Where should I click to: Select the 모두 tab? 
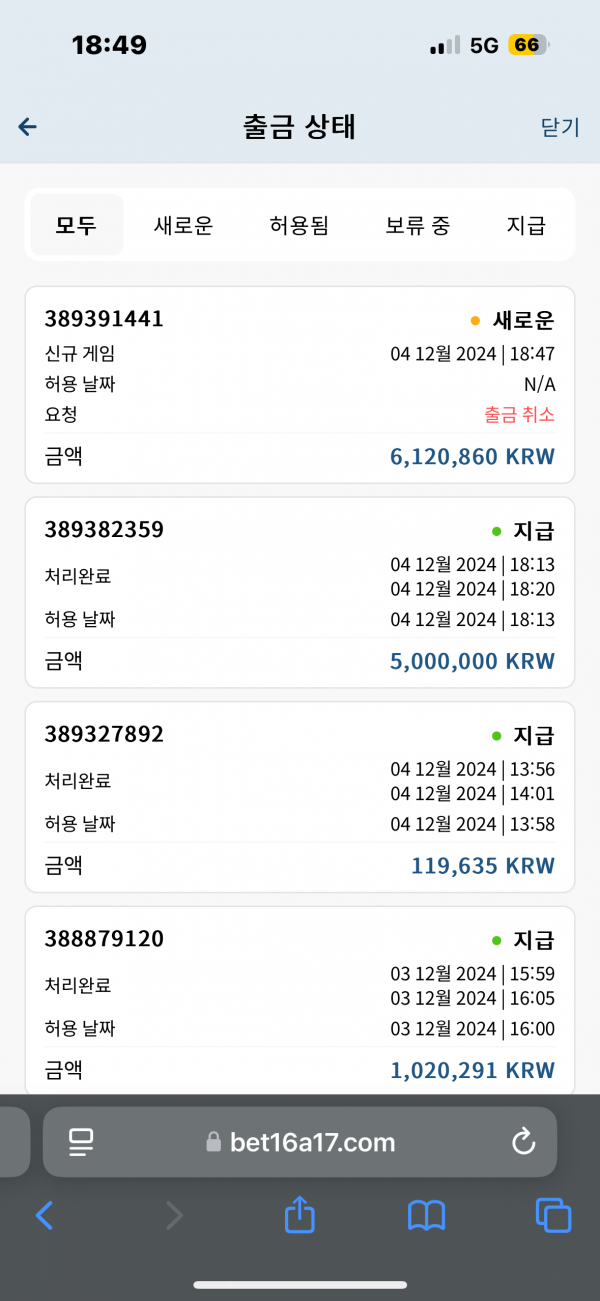click(76, 225)
